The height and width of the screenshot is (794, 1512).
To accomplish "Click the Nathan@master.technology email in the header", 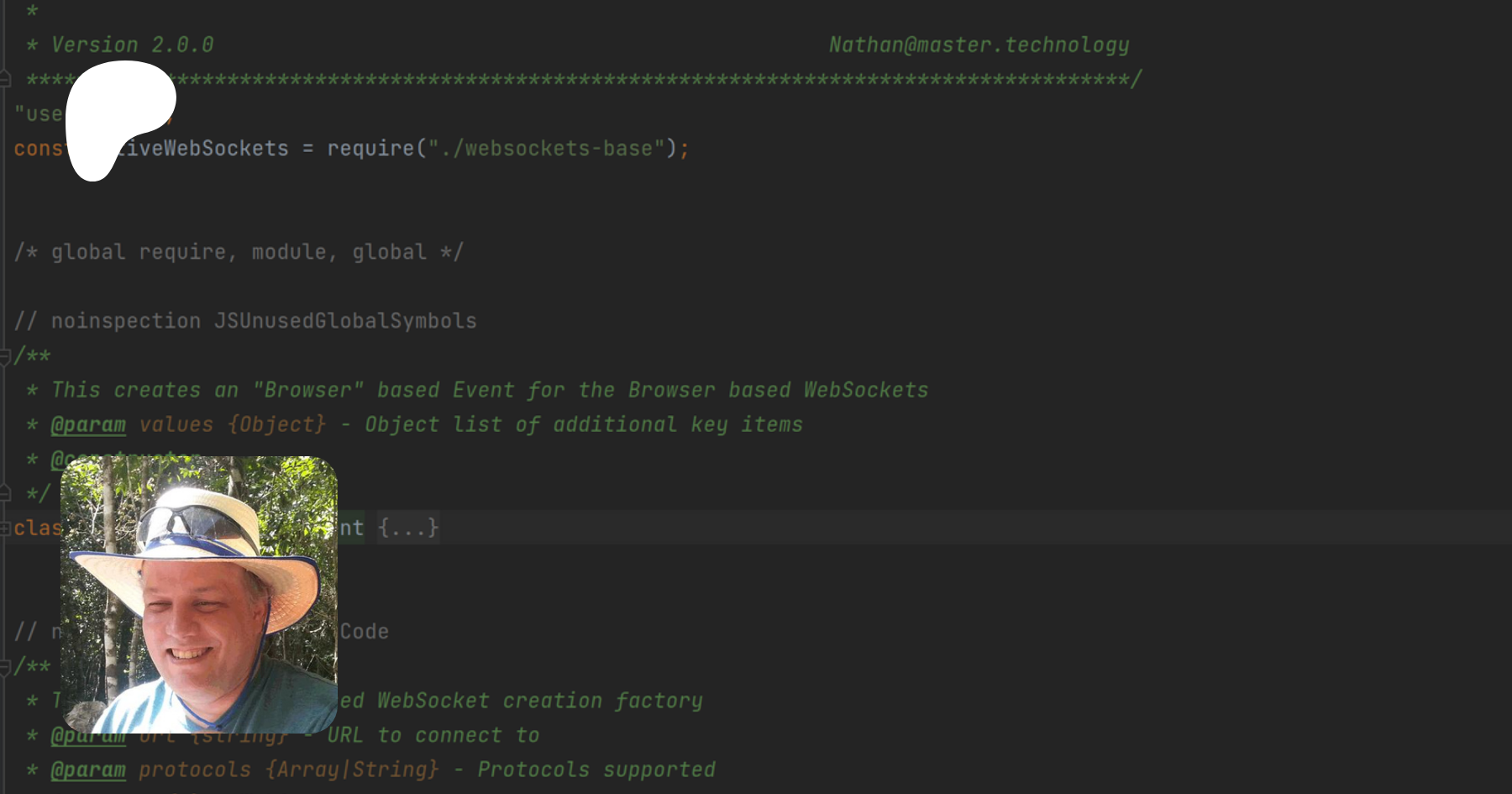I will [x=979, y=45].
